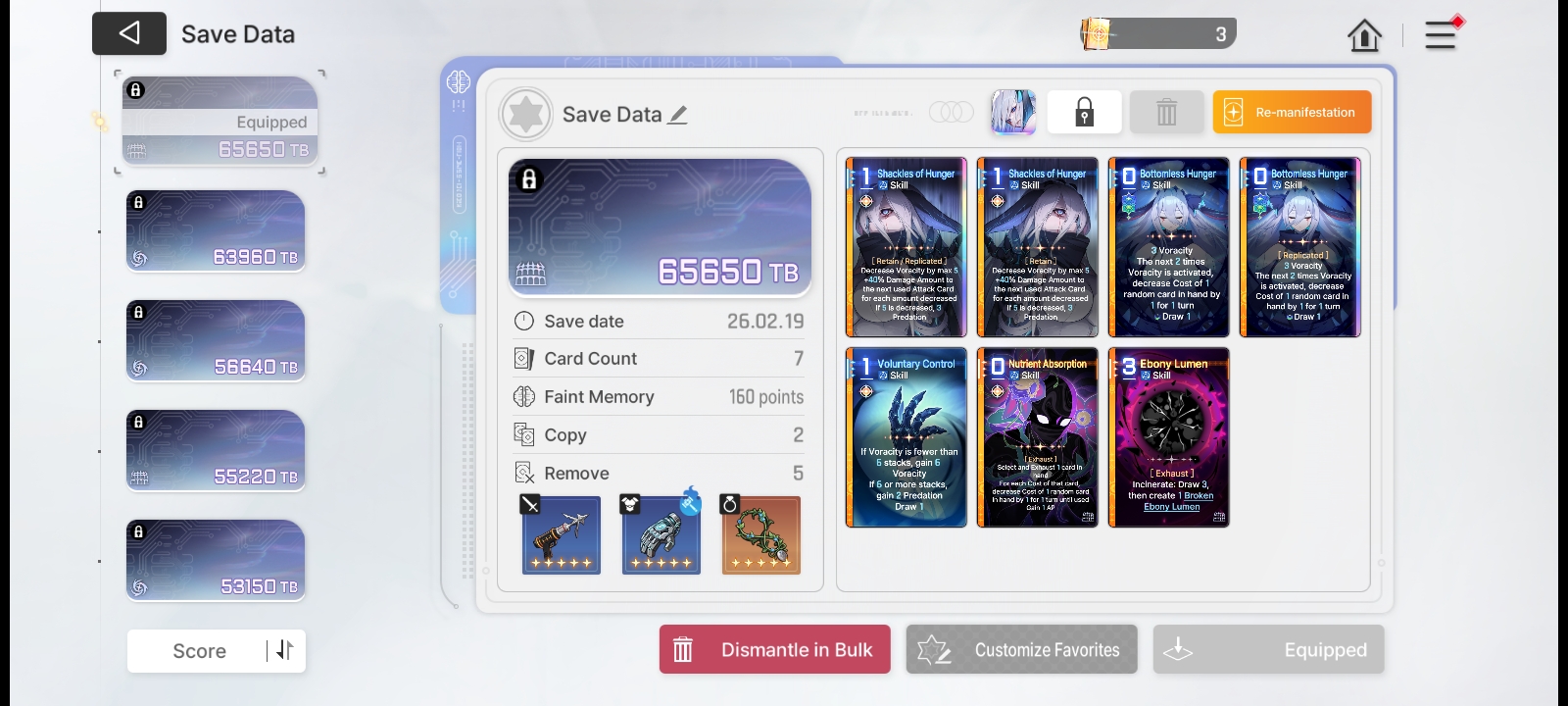Select the 63960 TB save slot
The width and height of the screenshot is (1568, 706).
click(x=216, y=231)
